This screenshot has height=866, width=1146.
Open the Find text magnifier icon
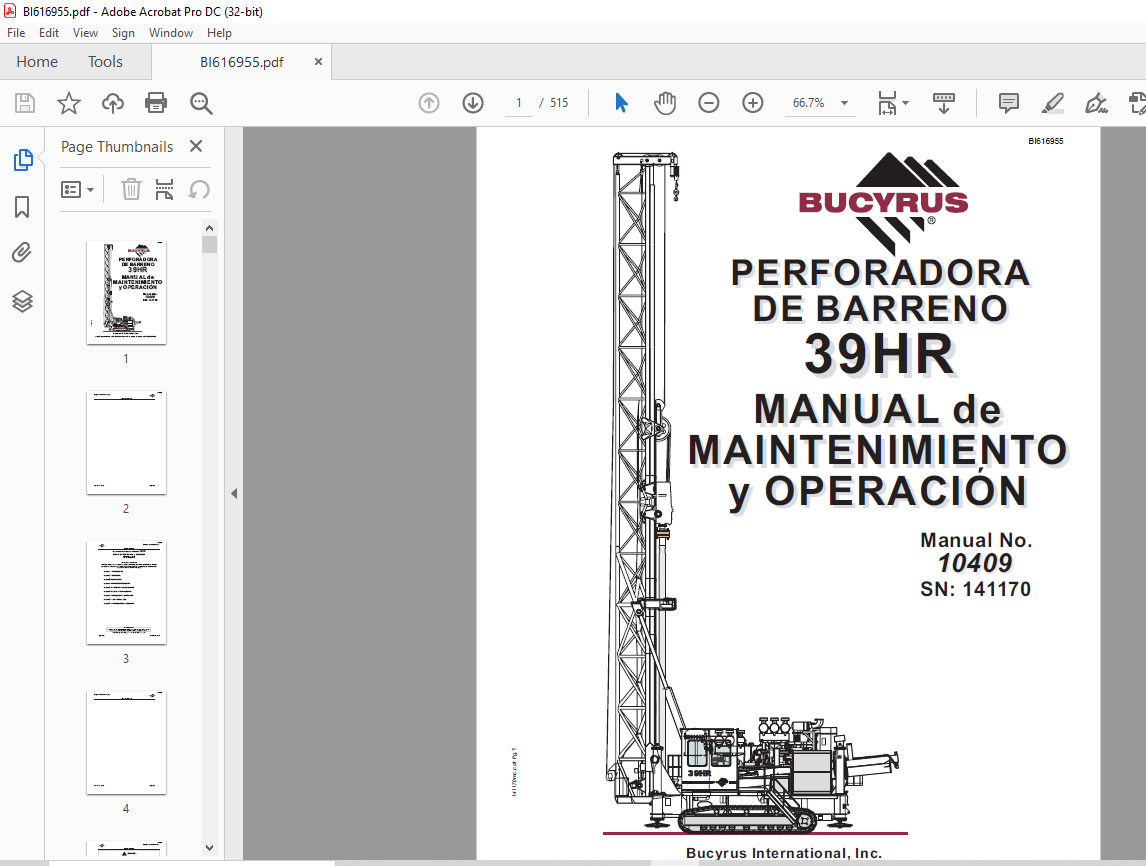tap(201, 103)
